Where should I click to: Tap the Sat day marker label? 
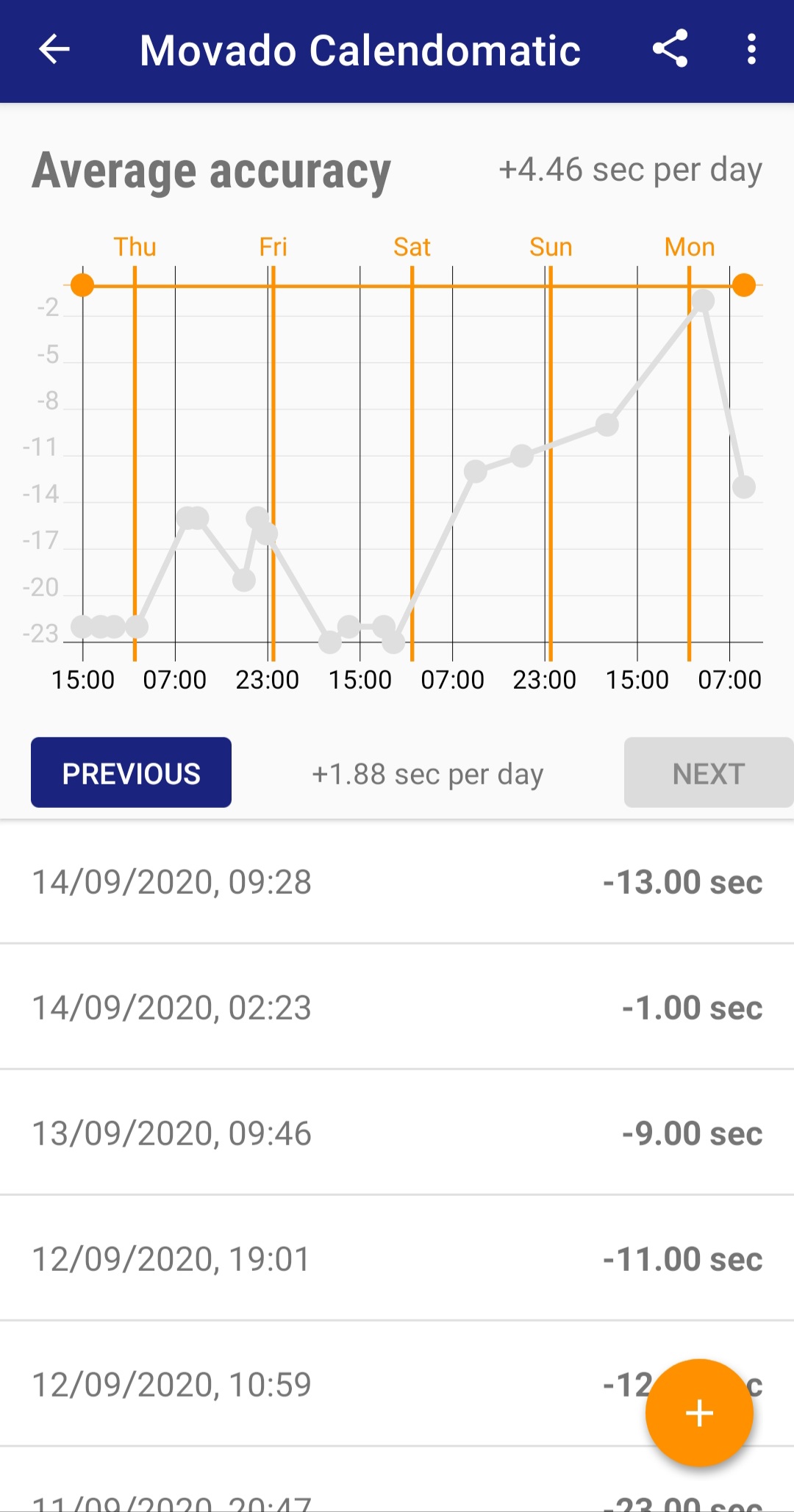pyautogui.click(x=412, y=247)
